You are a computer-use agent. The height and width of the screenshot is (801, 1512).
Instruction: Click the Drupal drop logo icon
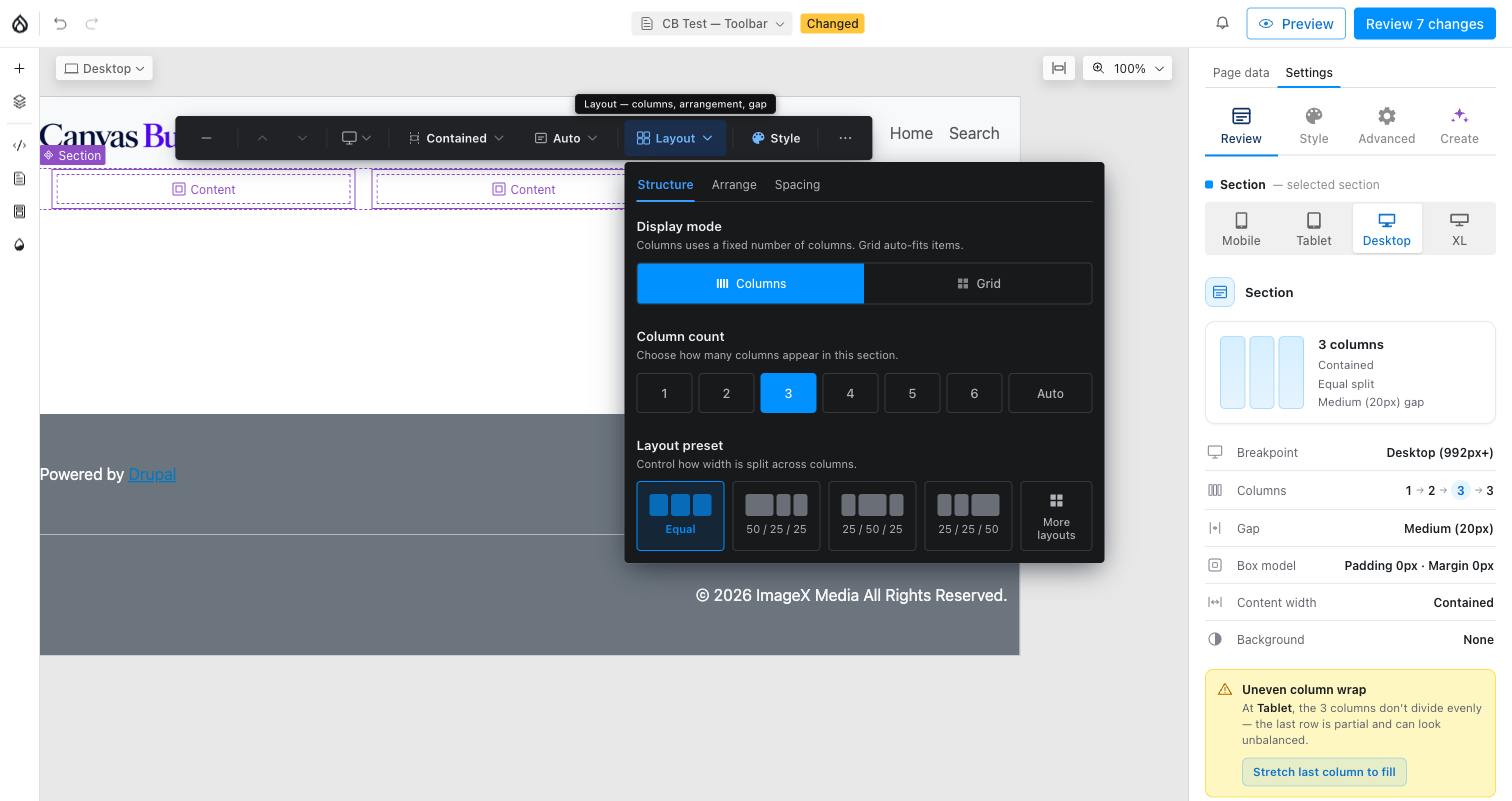pos(20,23)
